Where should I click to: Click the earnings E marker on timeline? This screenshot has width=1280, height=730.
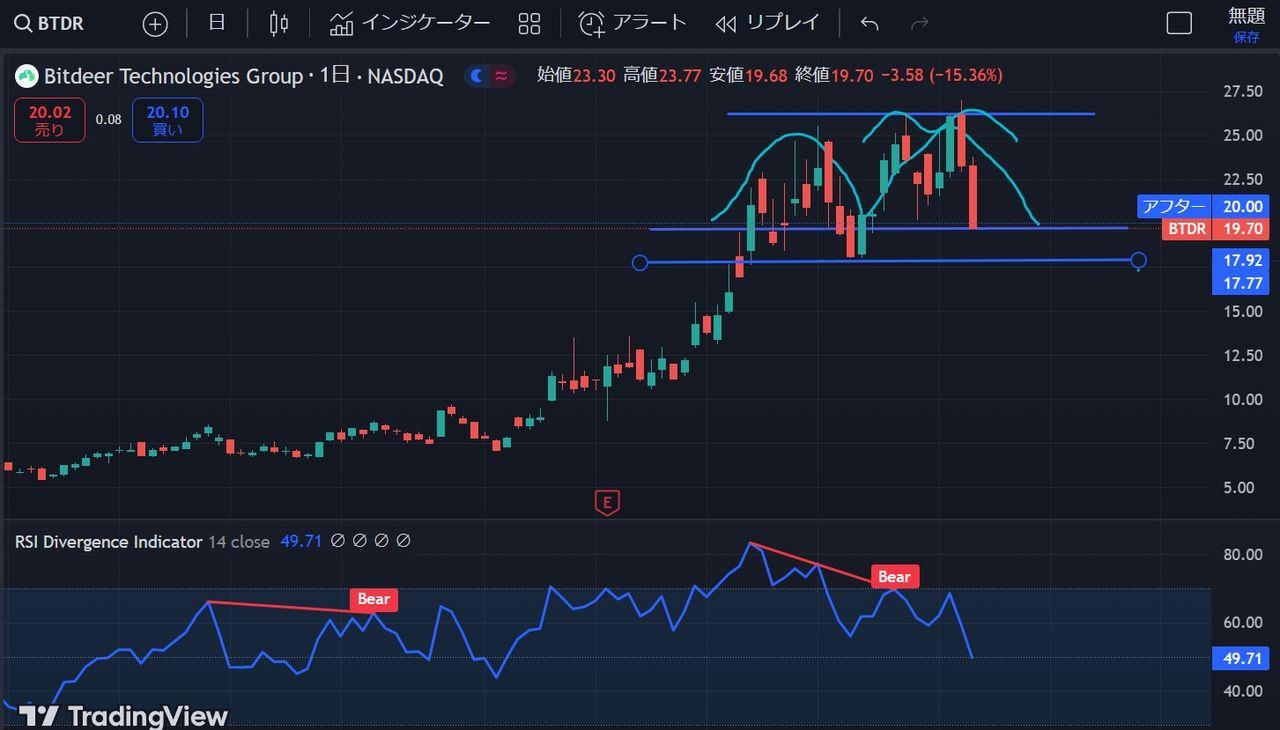tap(605, 502)
